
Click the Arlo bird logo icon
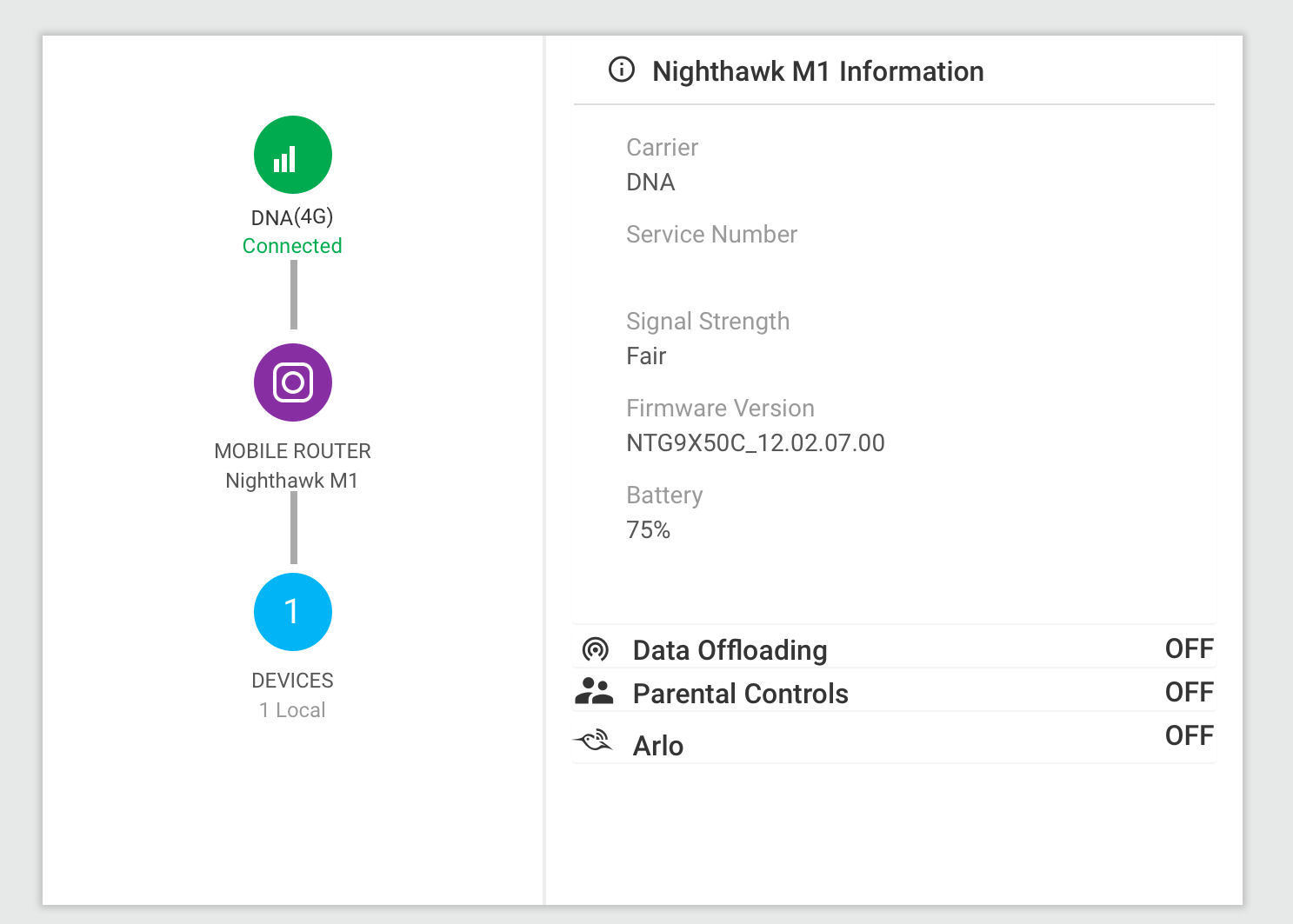coord(593,741)
